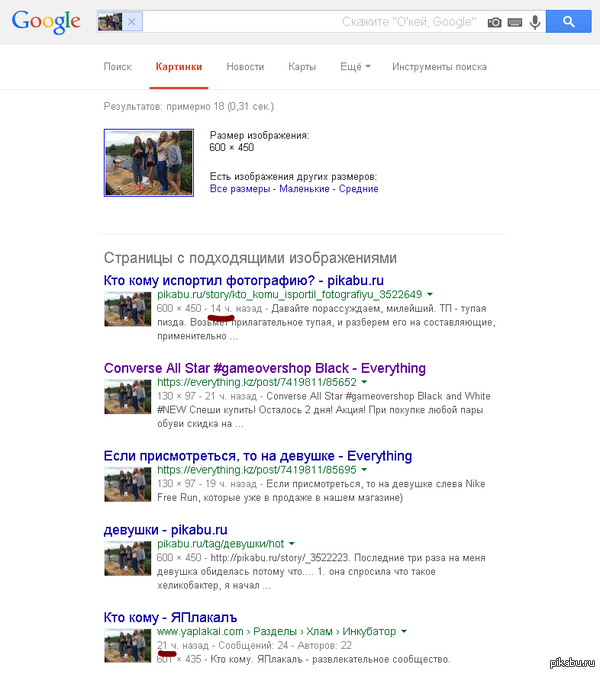Open arrow next to pikabu.ru/story URL
This screenshot has height=674, width=600.
pyautogui.click(x=430, y=295)
